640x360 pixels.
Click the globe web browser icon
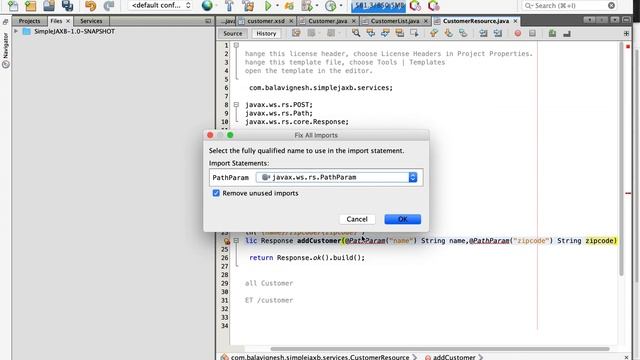coord(207,6)
